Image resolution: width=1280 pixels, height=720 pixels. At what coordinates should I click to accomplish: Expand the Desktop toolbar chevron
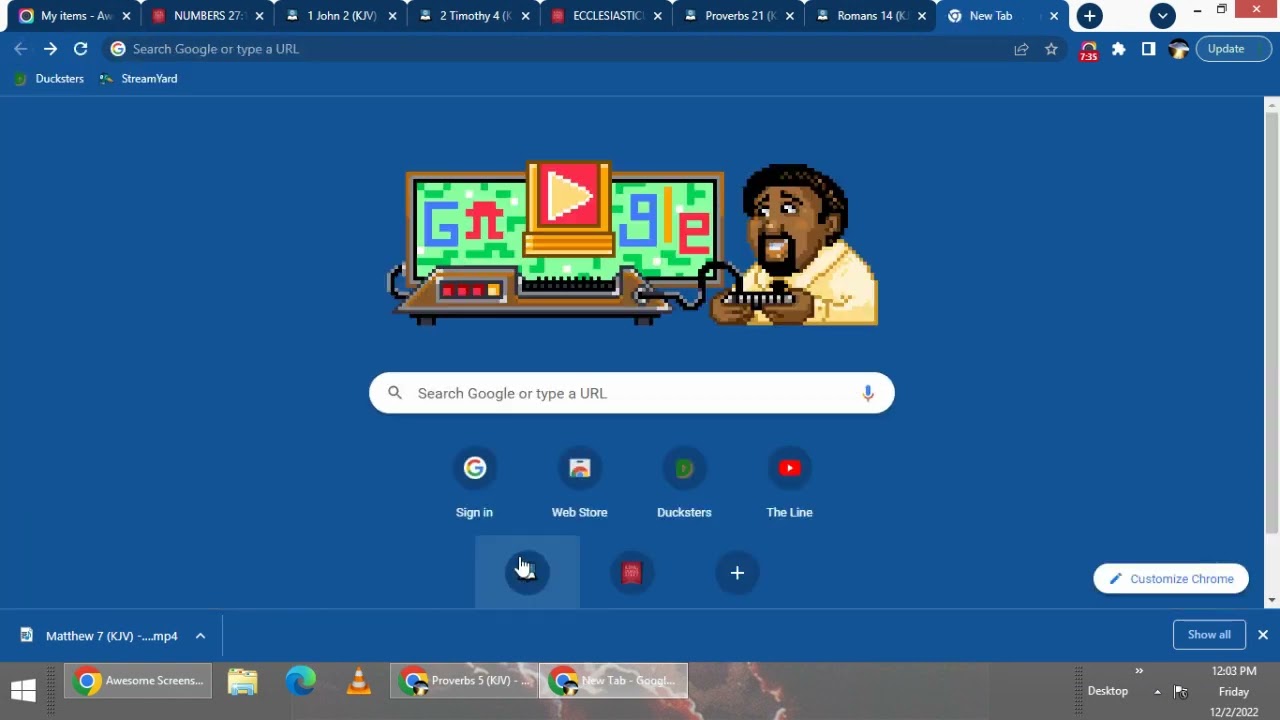[x=1139, y=671]
